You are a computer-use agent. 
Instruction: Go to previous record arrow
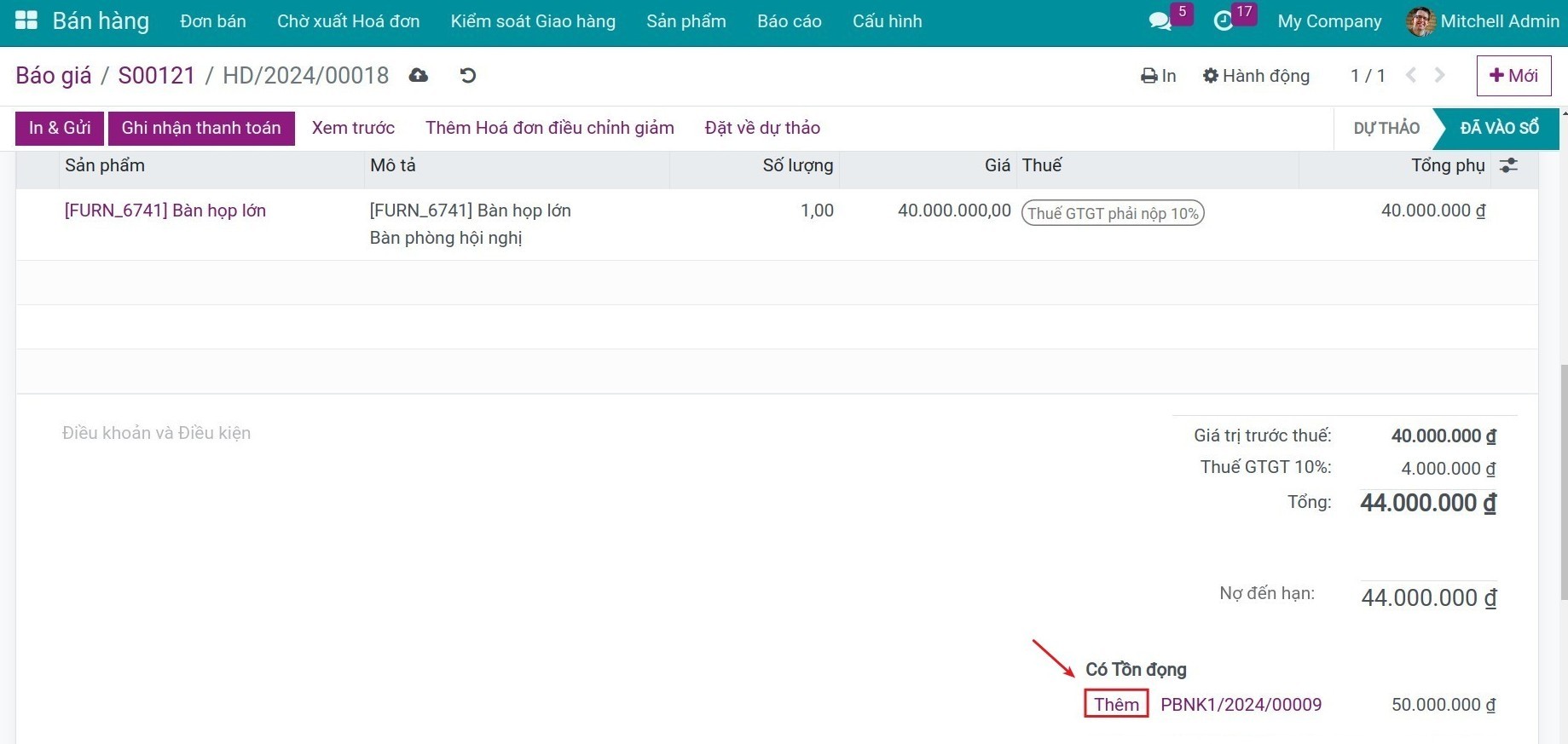click(1411, 76)
